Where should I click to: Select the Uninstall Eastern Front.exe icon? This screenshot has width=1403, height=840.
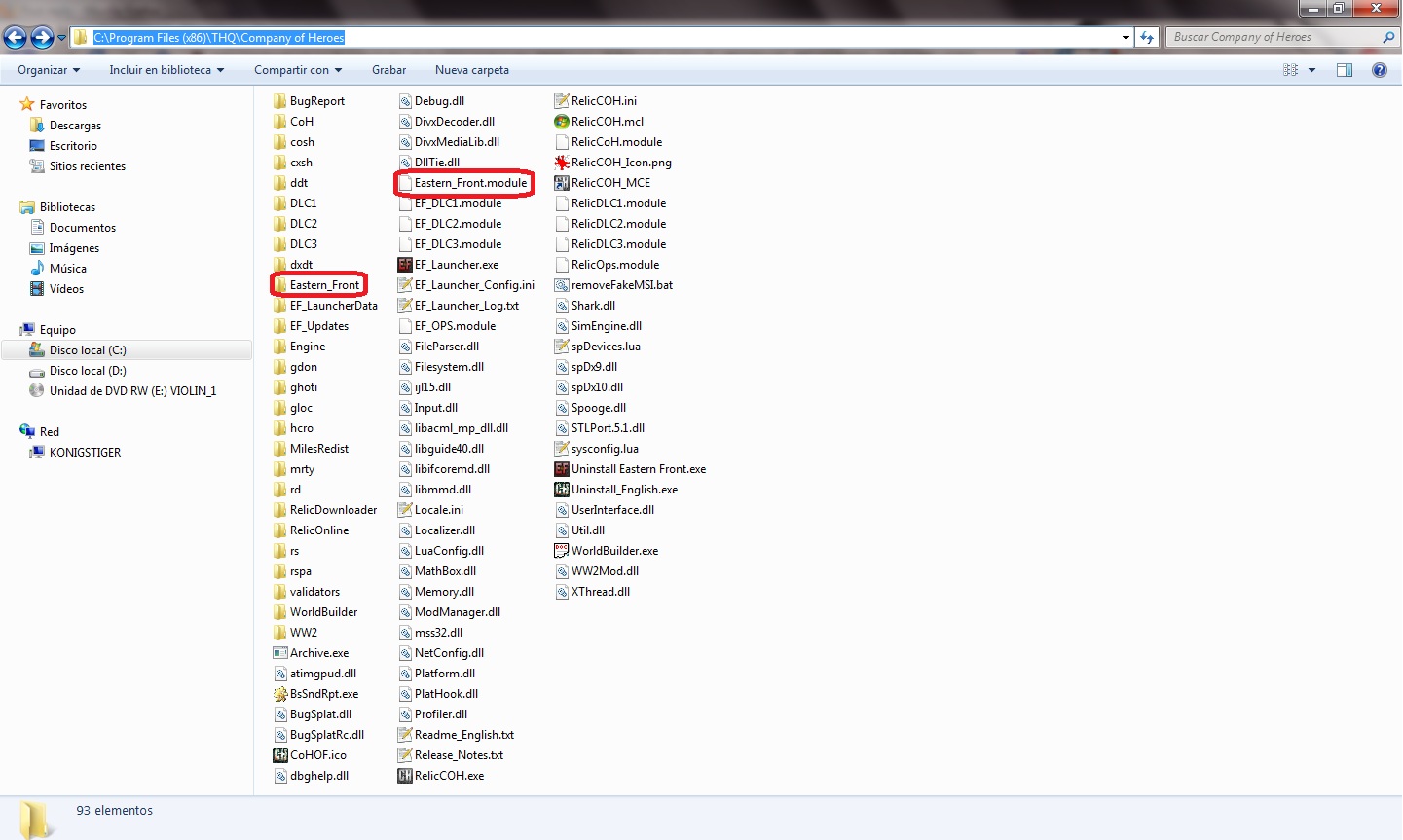[562, 469]
